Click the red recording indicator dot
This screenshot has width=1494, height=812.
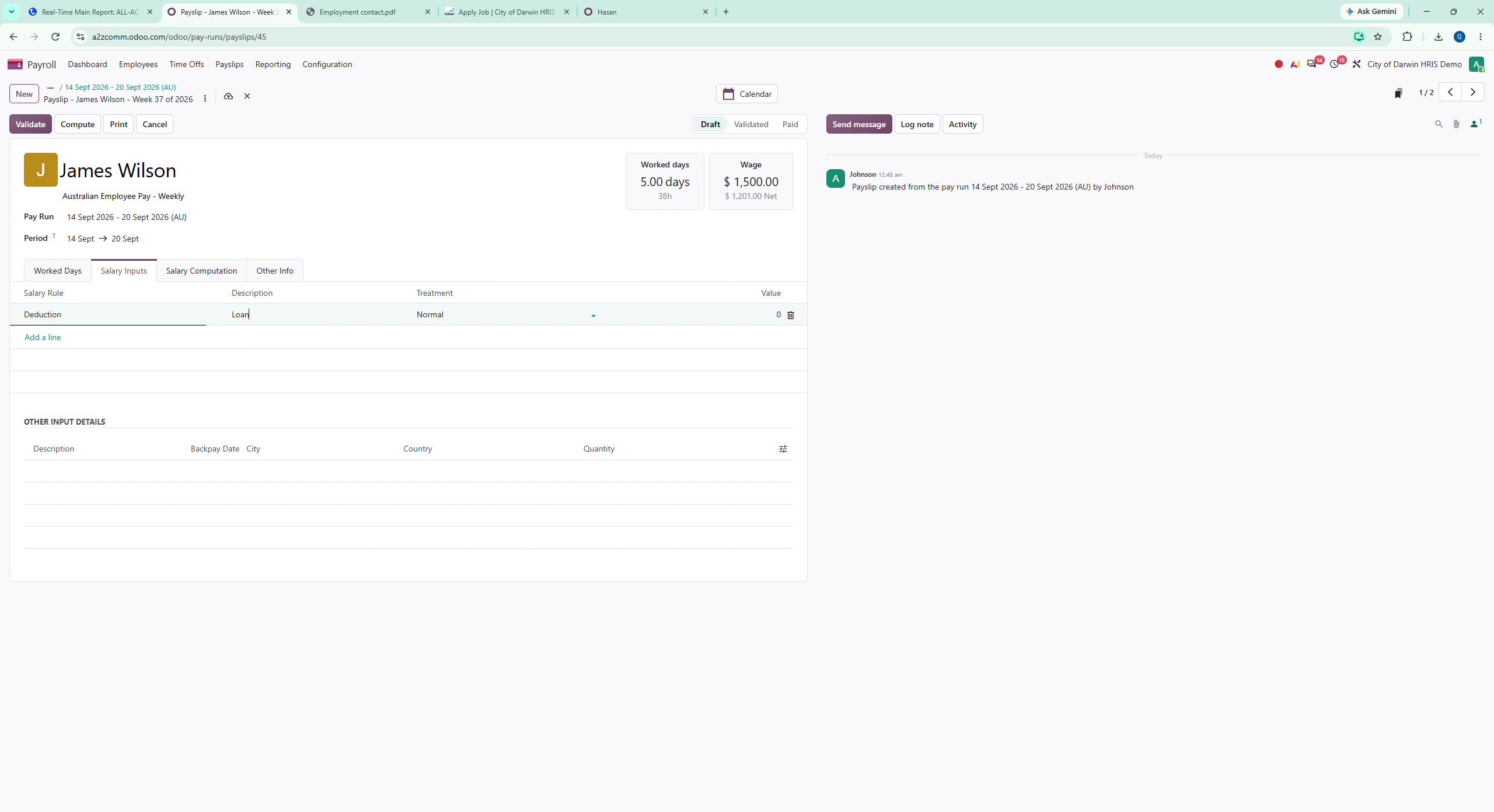click(x=1279, y=64)
